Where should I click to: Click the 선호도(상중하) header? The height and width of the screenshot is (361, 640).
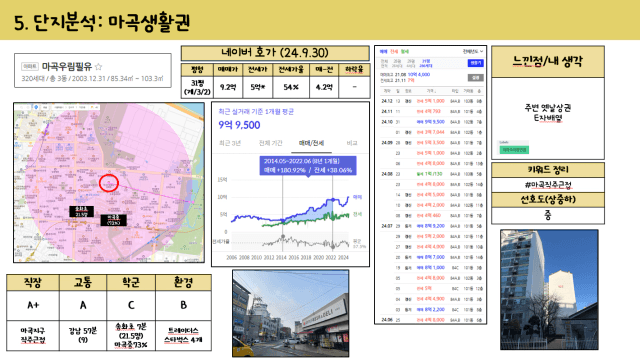(x=548, y=200)
